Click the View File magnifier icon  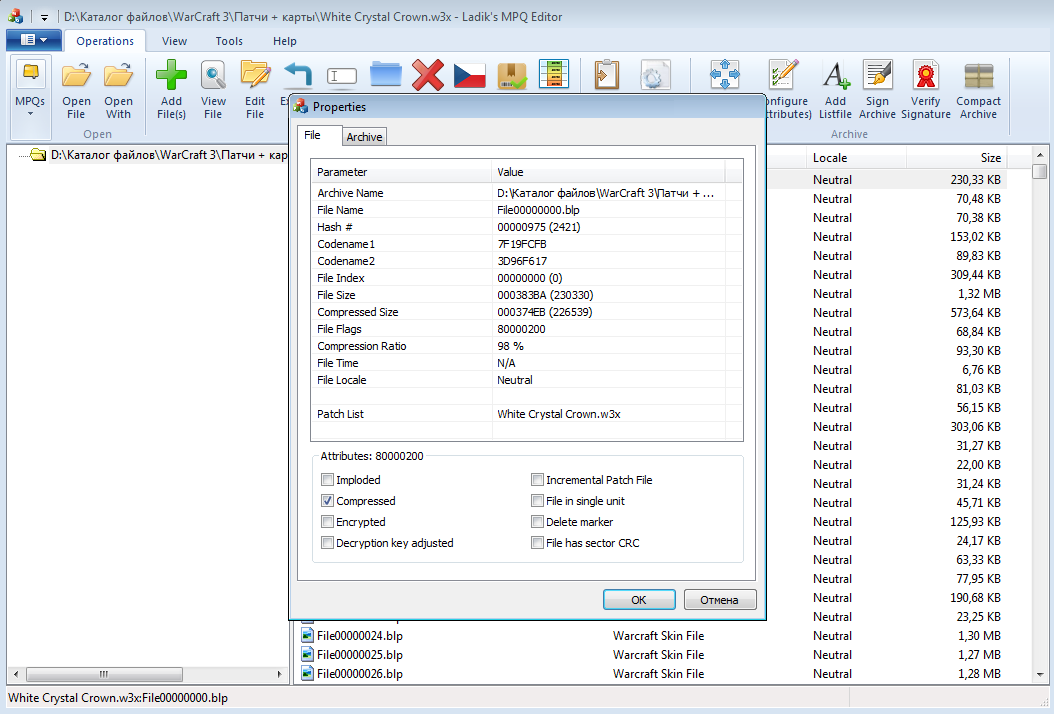213,75
